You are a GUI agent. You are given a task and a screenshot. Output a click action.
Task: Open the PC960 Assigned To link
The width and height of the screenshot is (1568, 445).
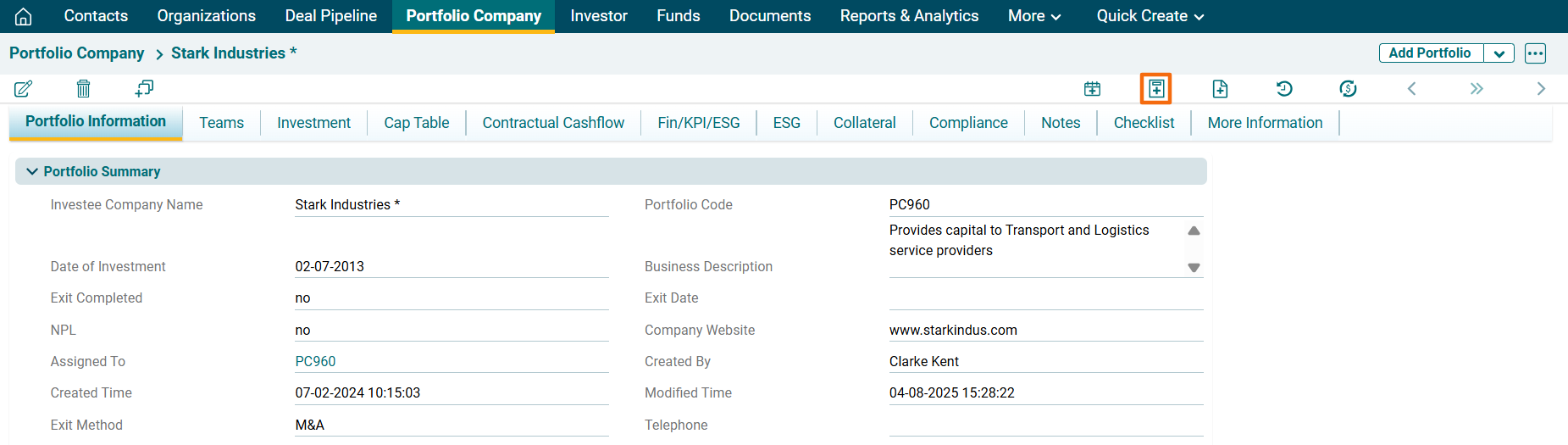click(315, 361)
